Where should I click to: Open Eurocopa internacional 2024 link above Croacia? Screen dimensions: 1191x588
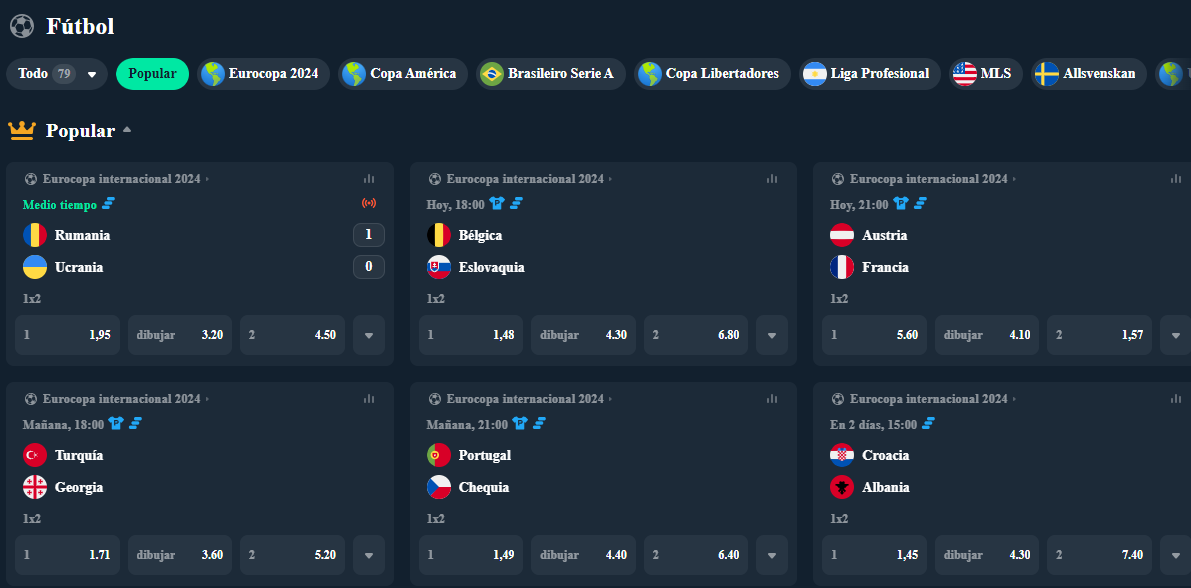[x=928, y=399]
